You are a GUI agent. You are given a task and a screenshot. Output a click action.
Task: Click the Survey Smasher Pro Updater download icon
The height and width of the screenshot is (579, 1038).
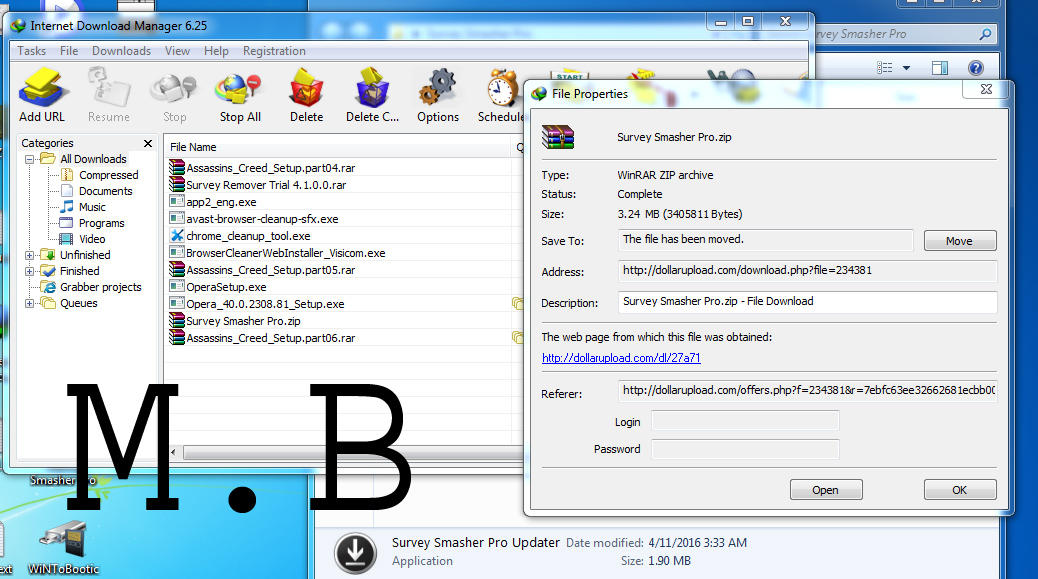click(x=355, y=552)
